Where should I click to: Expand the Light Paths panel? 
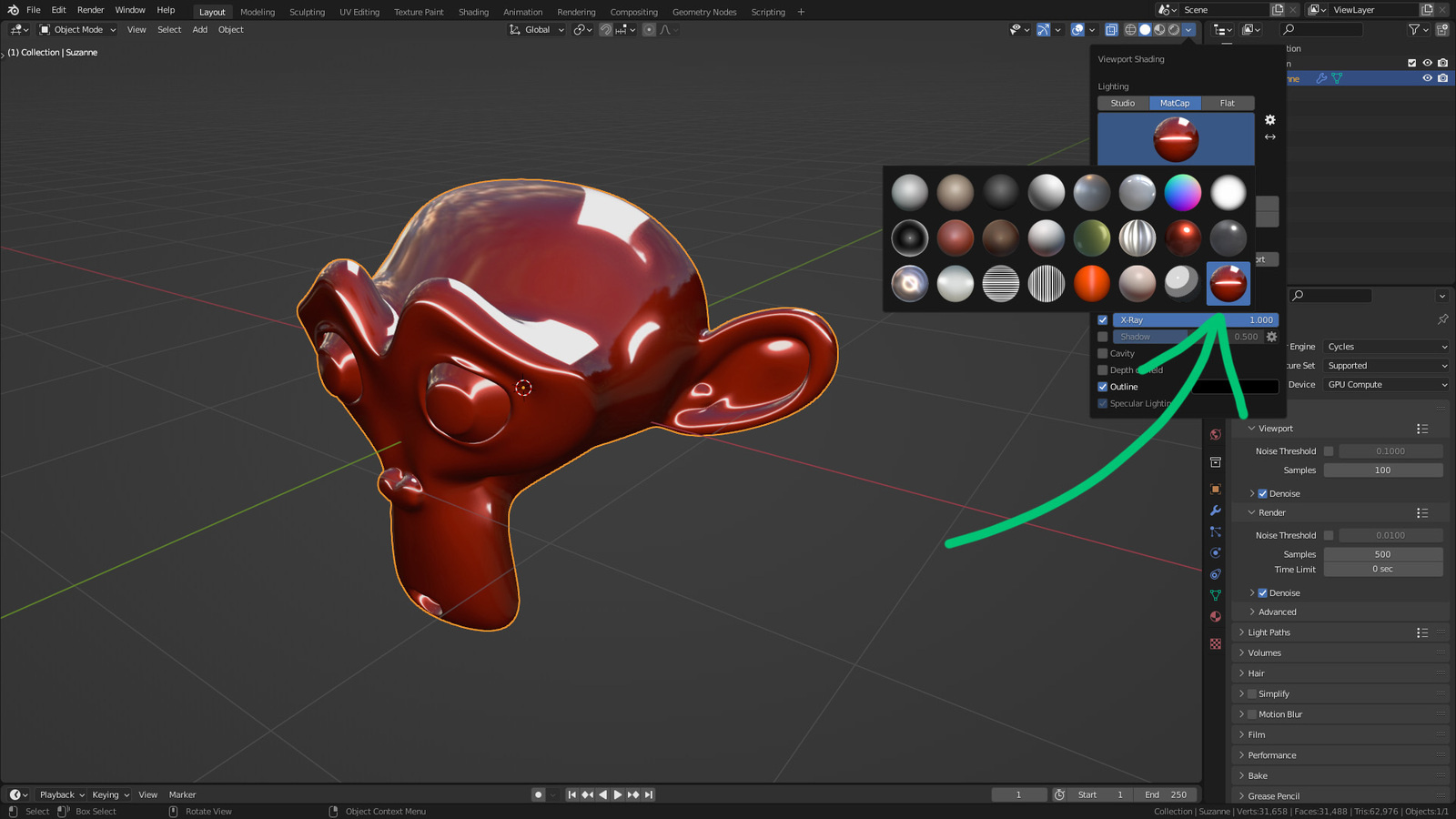coord(1269,632)
